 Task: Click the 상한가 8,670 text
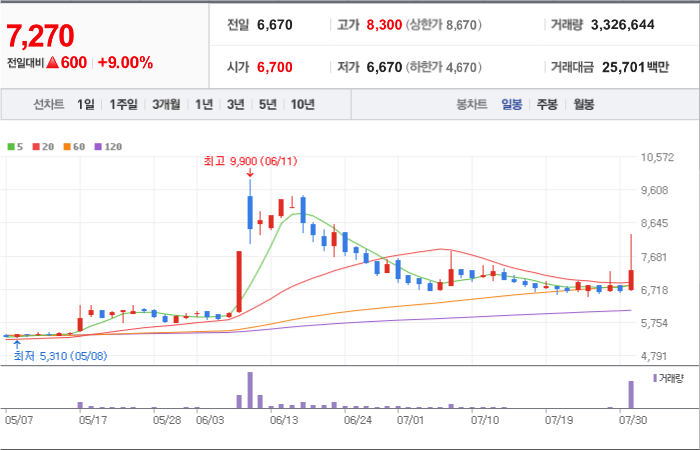coord(444,25)
